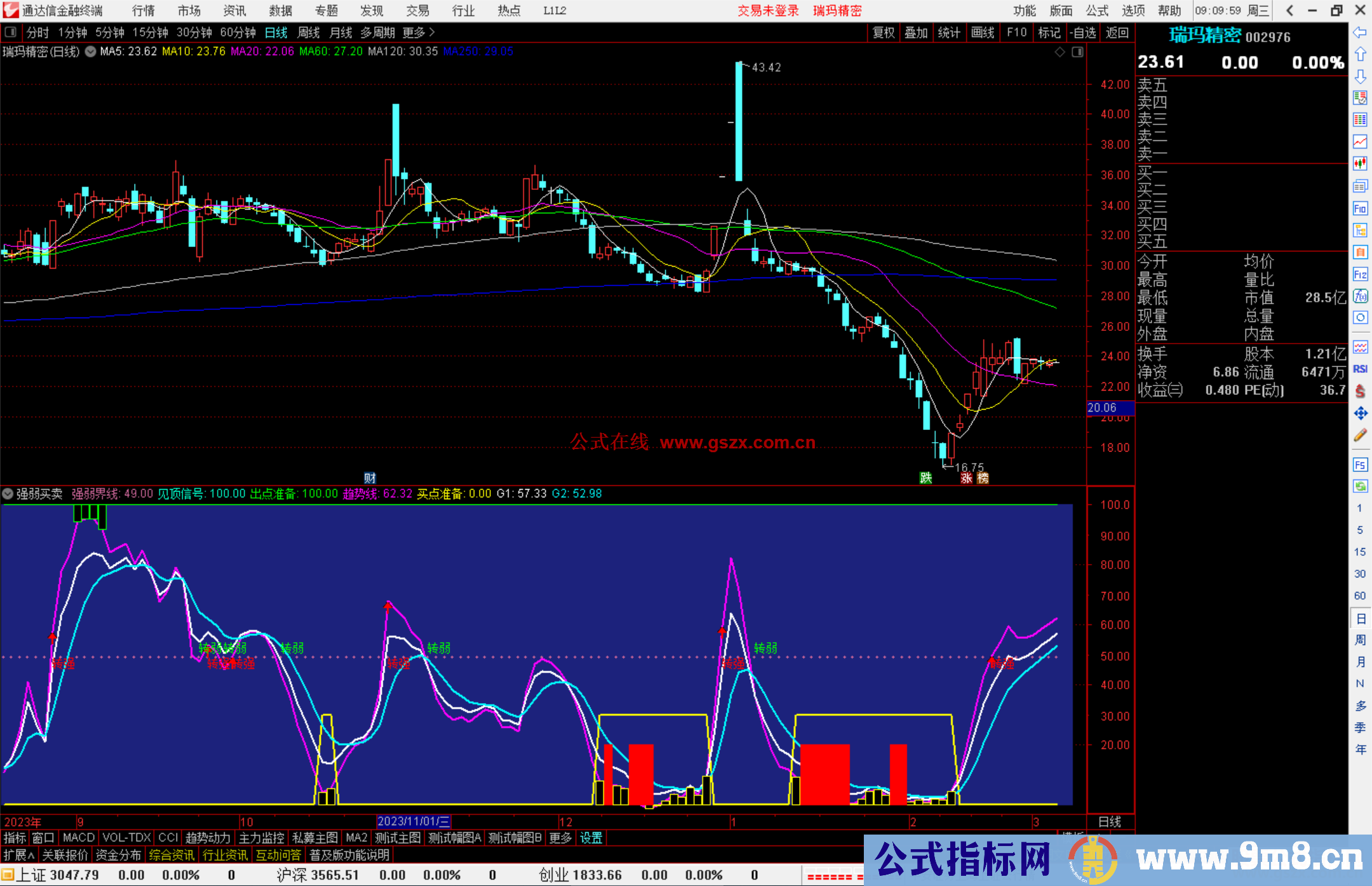
Task: Click the 交易未登录 login link
Action: point(768,11)
